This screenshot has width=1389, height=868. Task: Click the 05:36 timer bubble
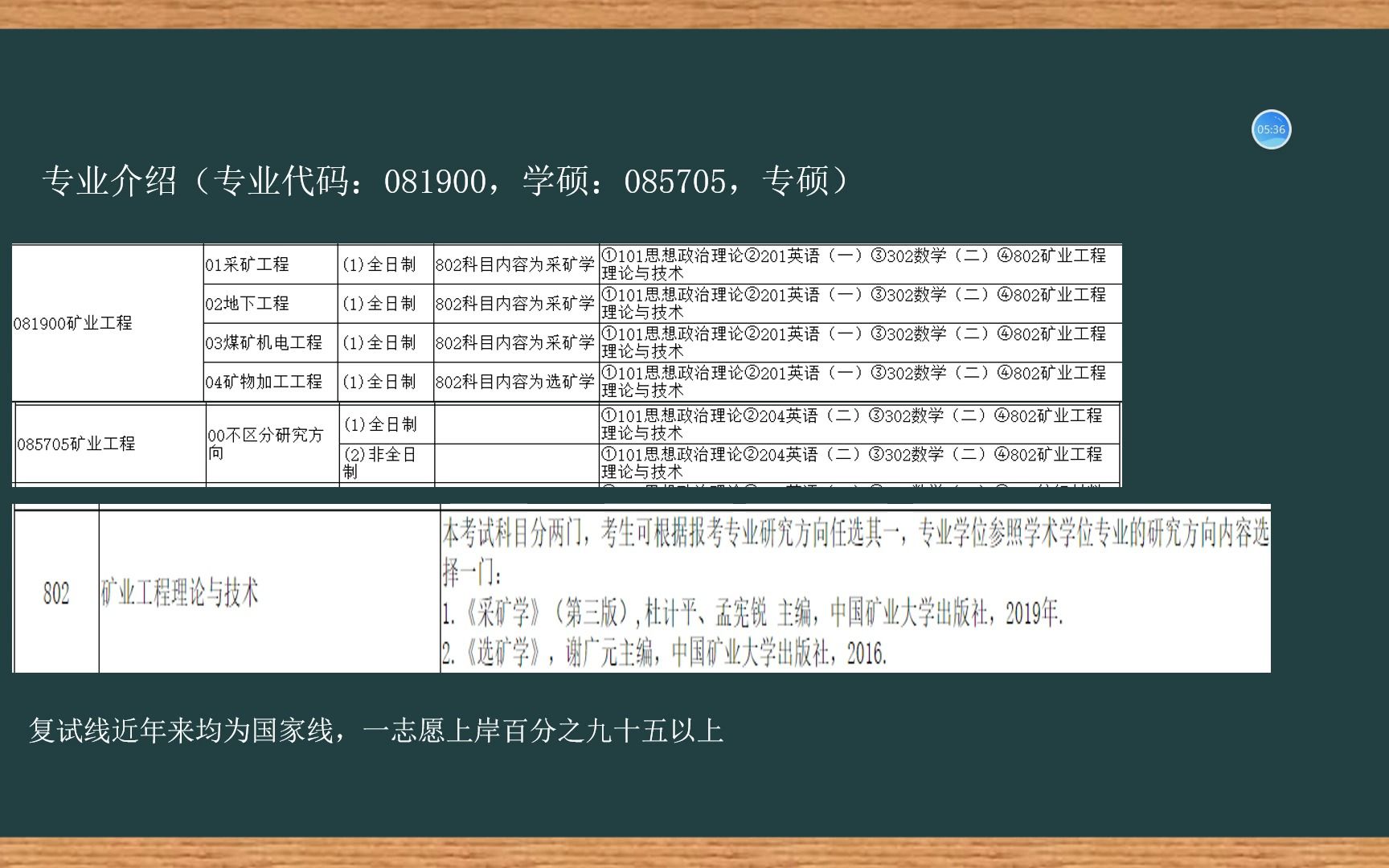(x=1271, y=129)
